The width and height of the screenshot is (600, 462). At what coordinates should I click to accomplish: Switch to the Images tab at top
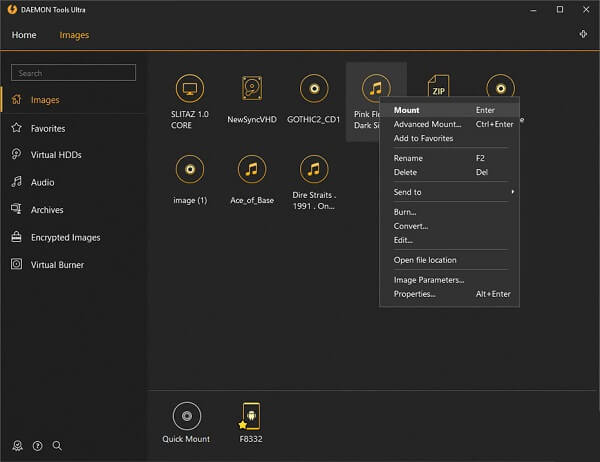click(74, 35)
